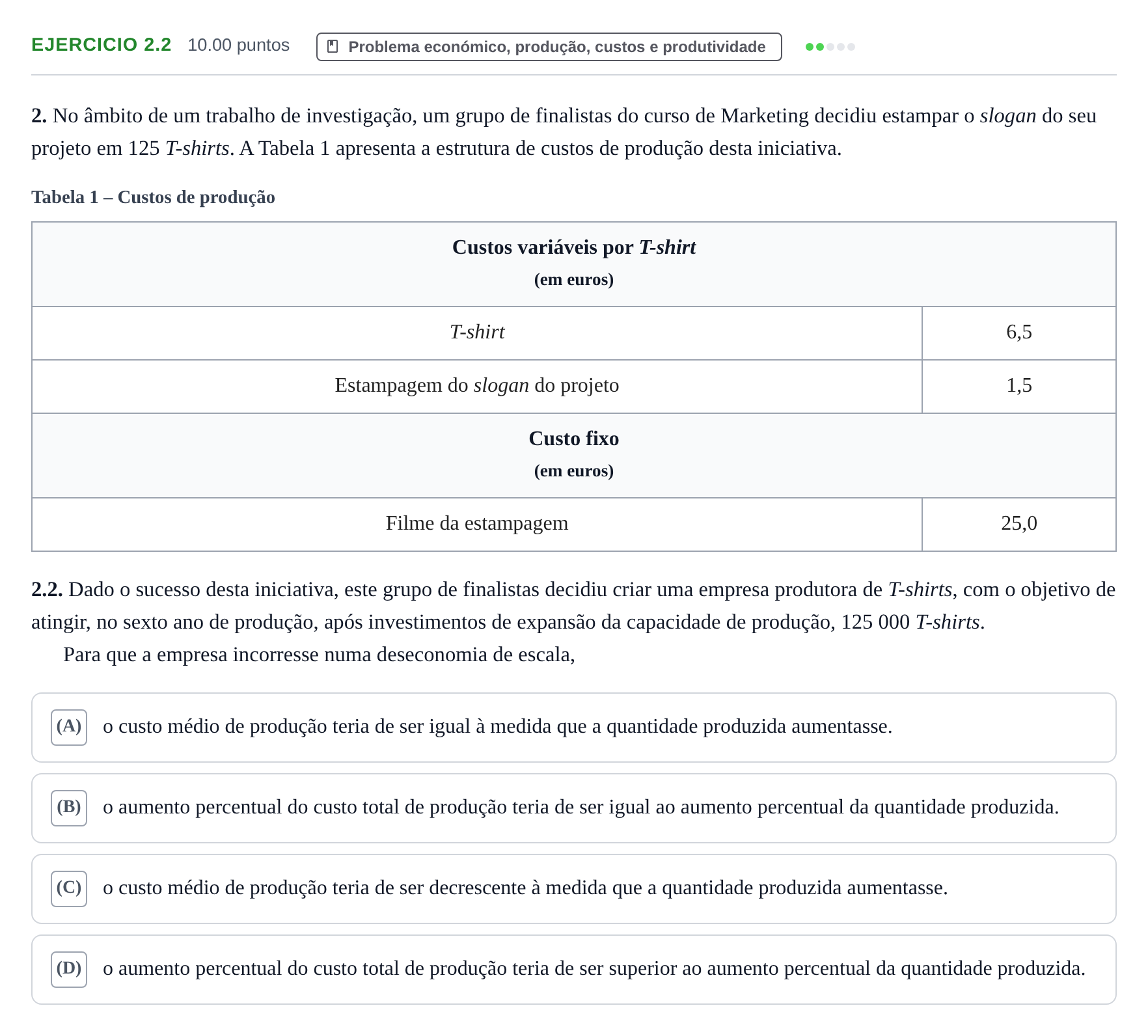This screenshot has height=1036, width=1148.
Task: Click the 10.00 puntos label
Action: 238,45
